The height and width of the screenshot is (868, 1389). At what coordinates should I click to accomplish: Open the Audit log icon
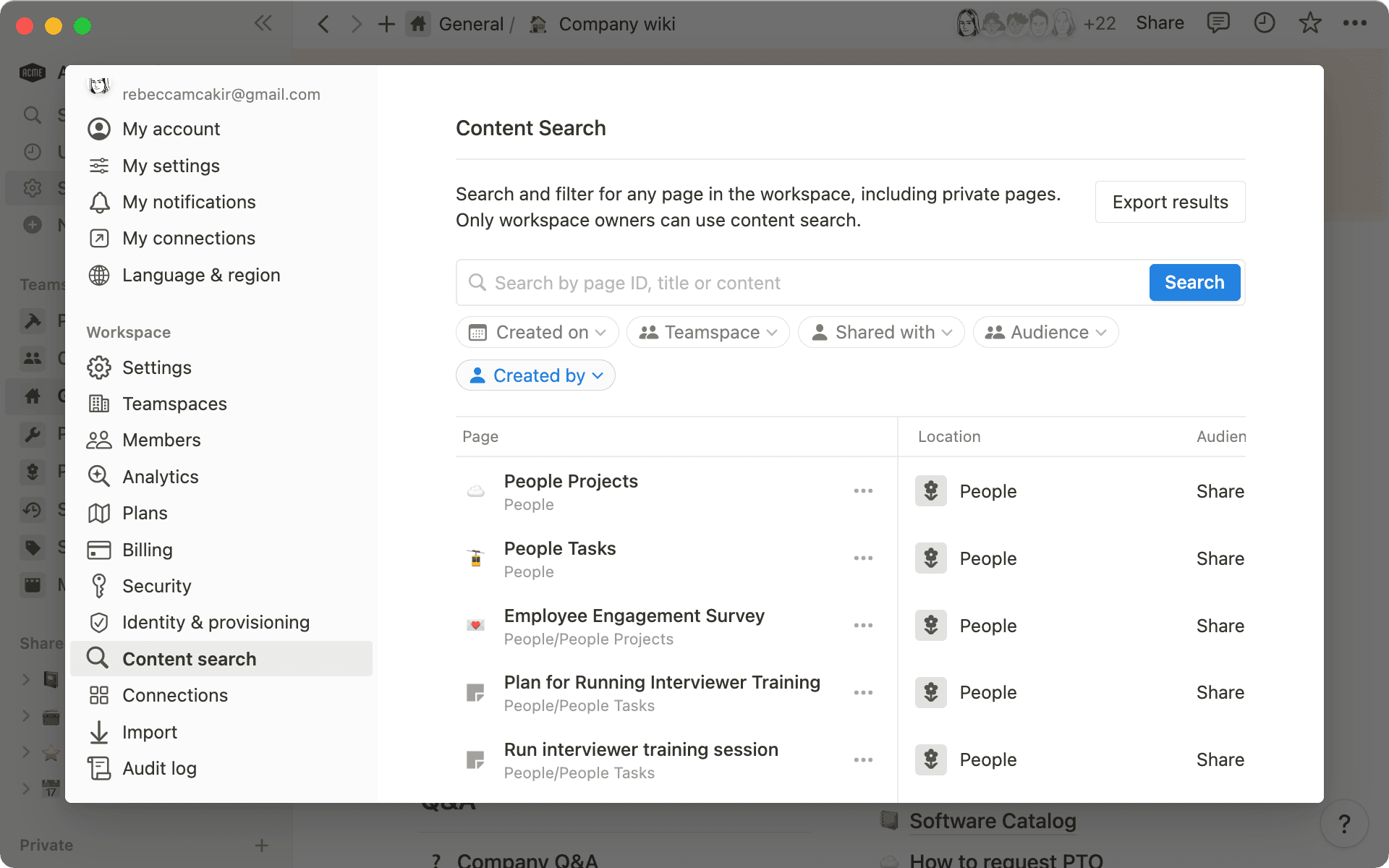coord(99,768)
